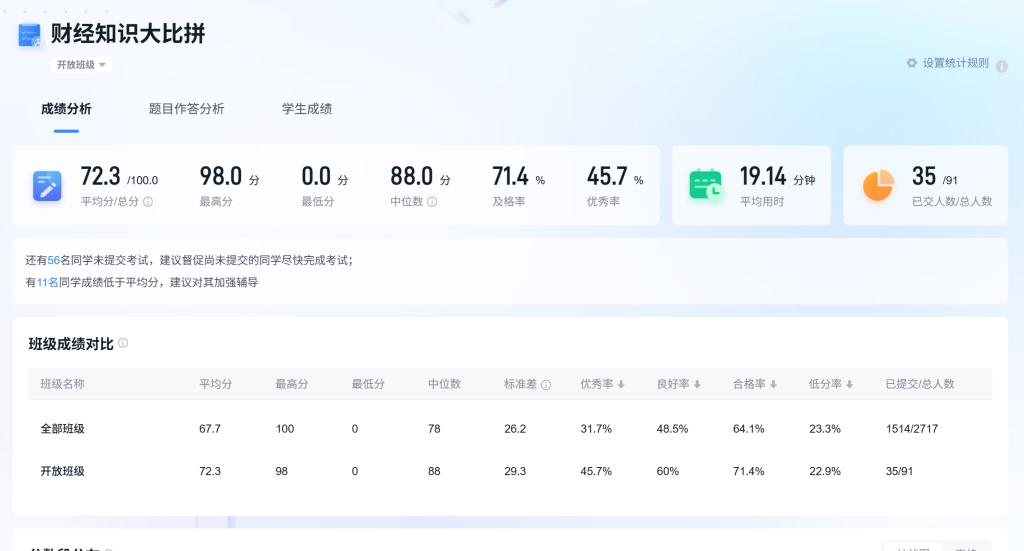The width and height of the screenshot is (1024, 551).
Task: Select the 成绩分析 tab
Action: (66, 109)
